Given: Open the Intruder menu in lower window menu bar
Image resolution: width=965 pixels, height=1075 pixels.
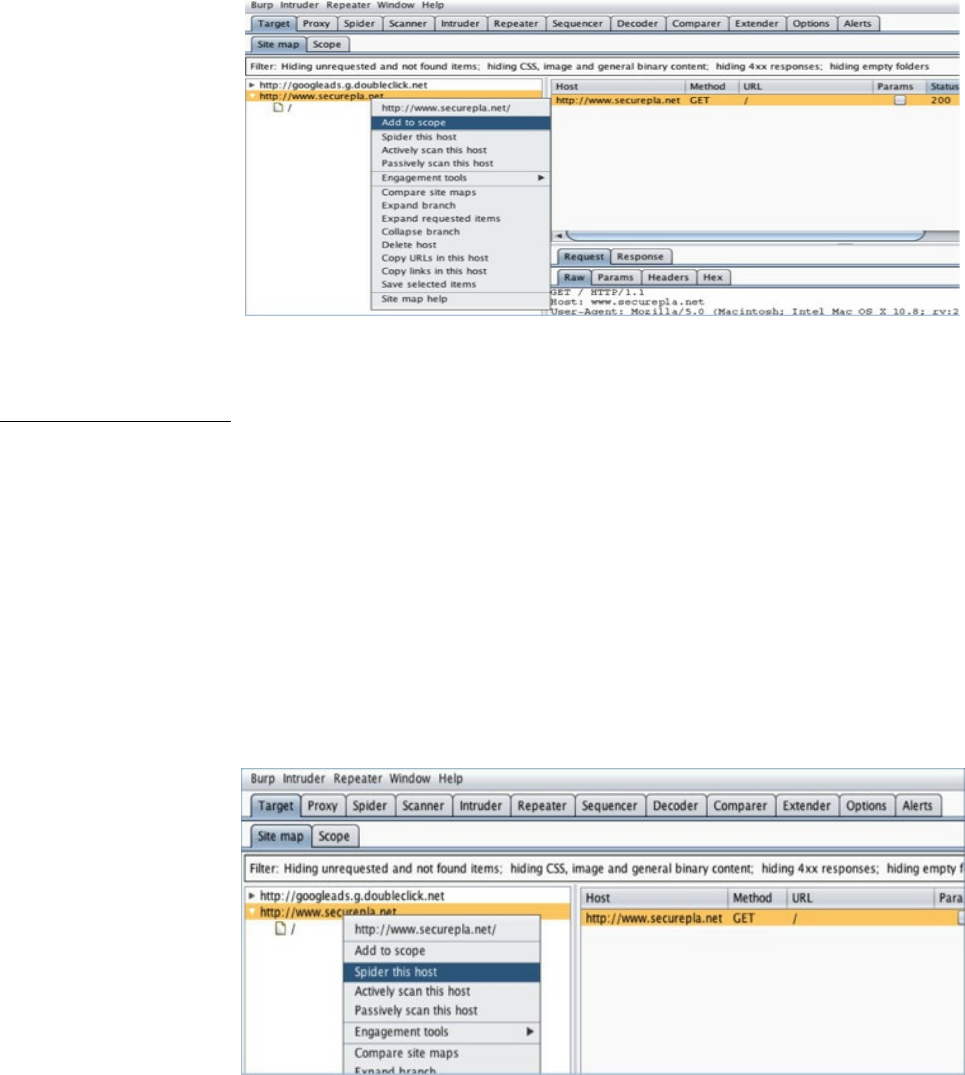Looking at the screenshot, I should (x=304, y=779).
